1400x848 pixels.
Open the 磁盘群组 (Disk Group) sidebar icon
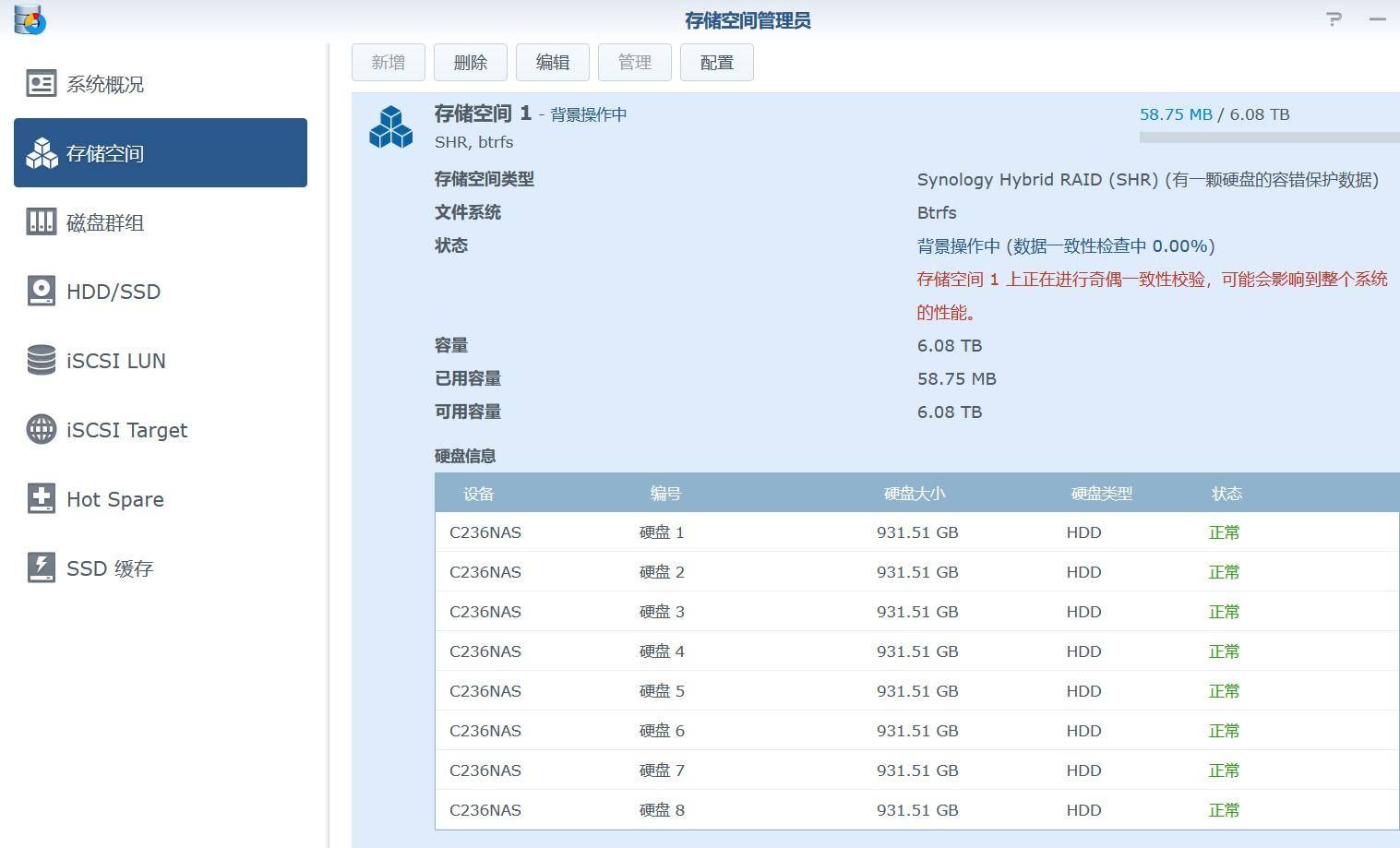(41, 221)
